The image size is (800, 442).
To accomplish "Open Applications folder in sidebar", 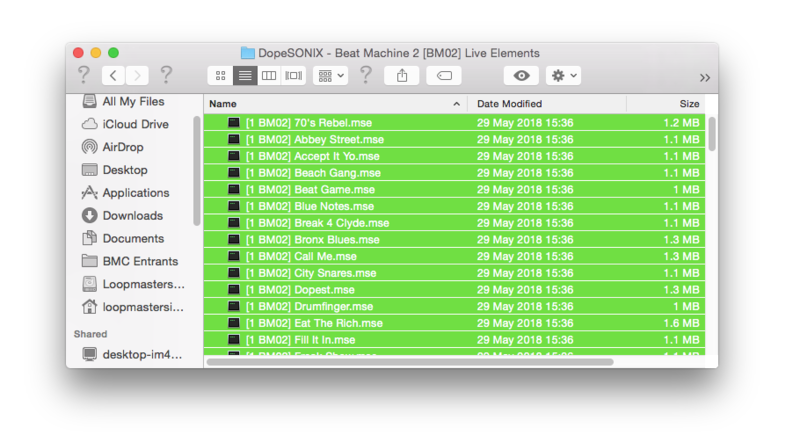I will tap(135, 193).
